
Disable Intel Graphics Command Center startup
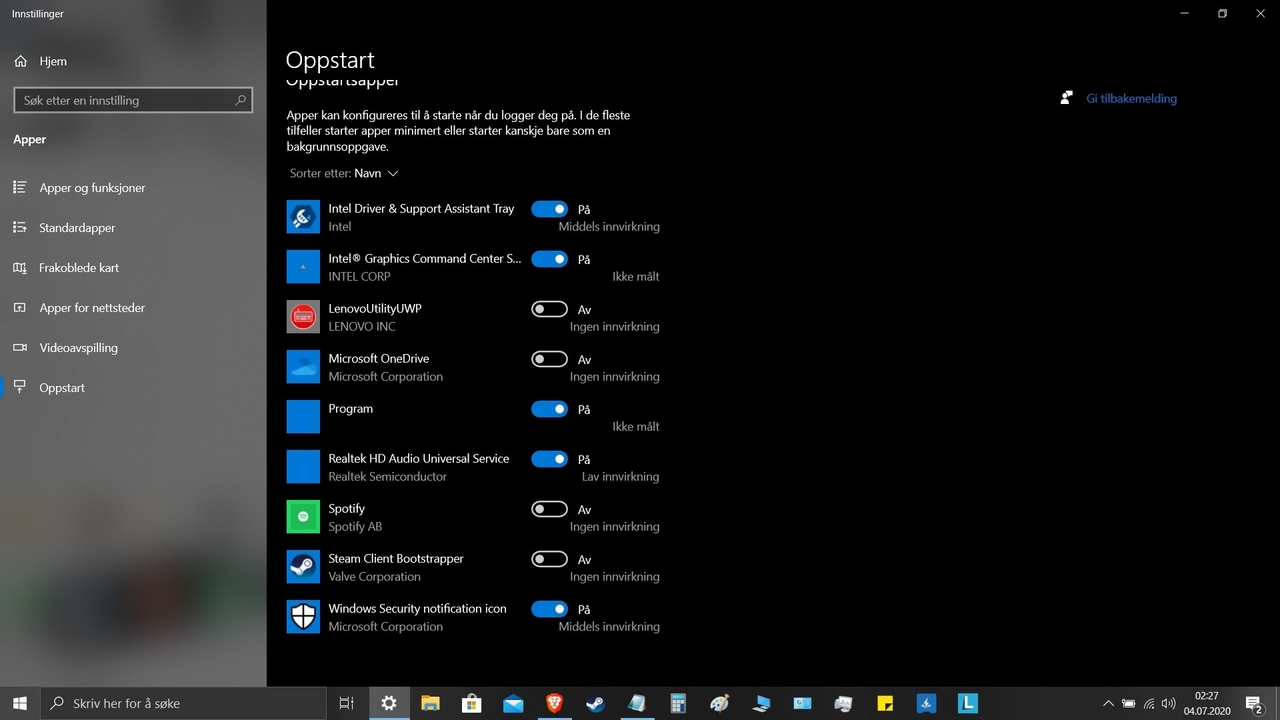tap(549, 259)
